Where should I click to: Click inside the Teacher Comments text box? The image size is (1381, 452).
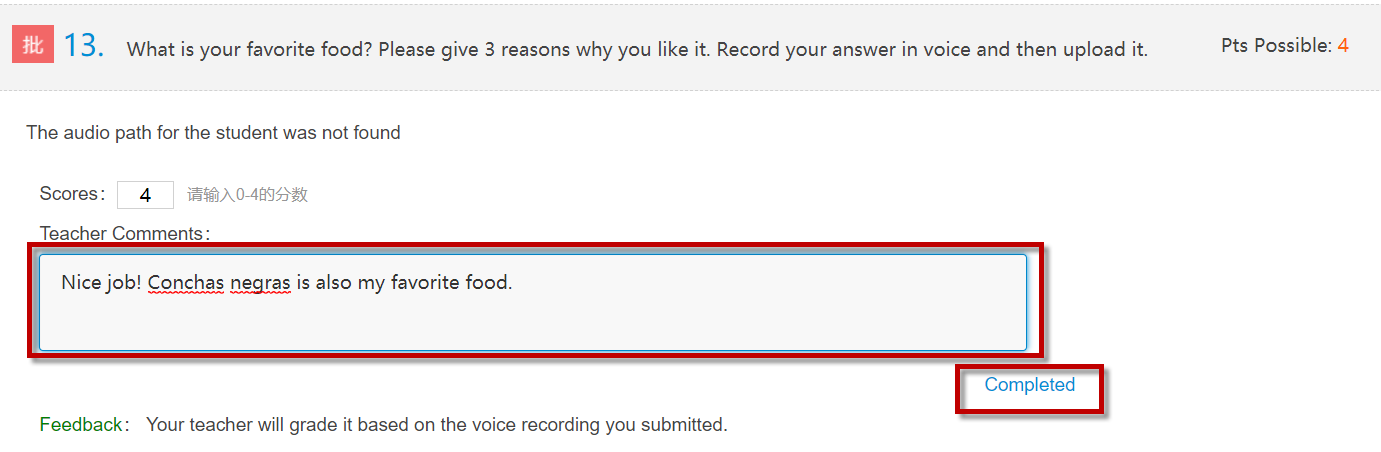tap(533, 302)
